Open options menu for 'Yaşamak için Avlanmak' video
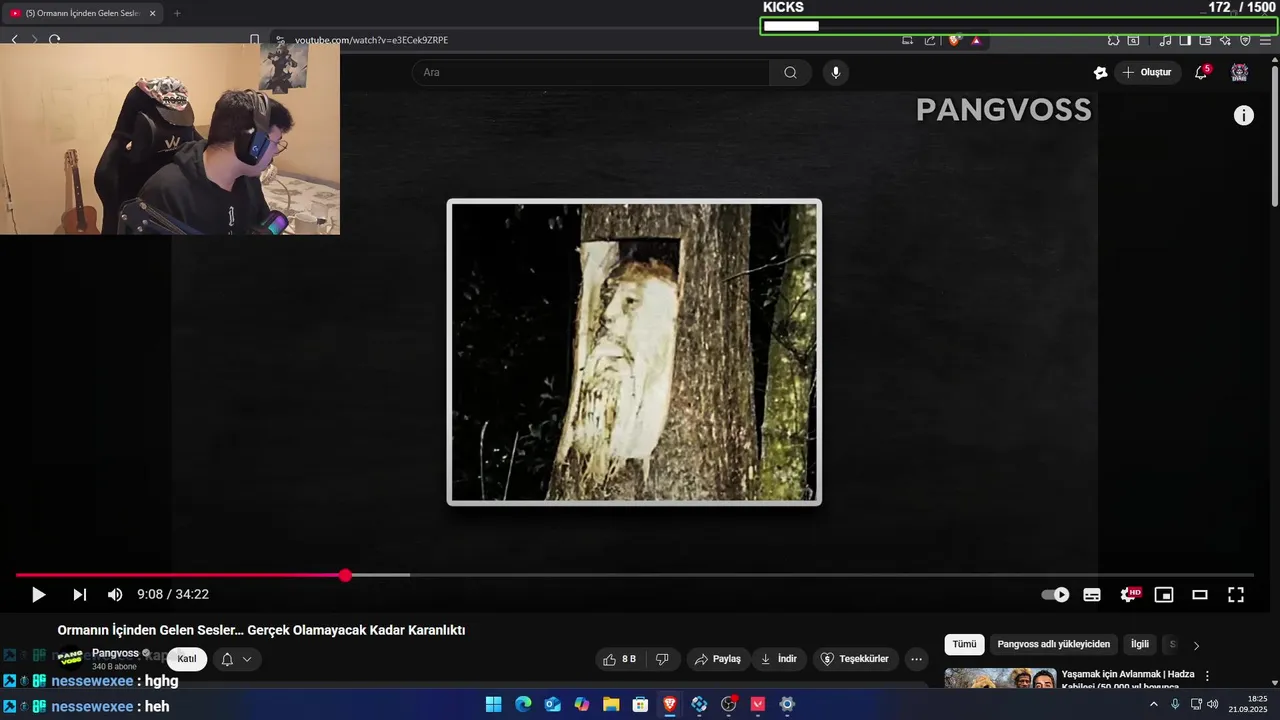The image size is (1280, 720). click(1207, 676)
